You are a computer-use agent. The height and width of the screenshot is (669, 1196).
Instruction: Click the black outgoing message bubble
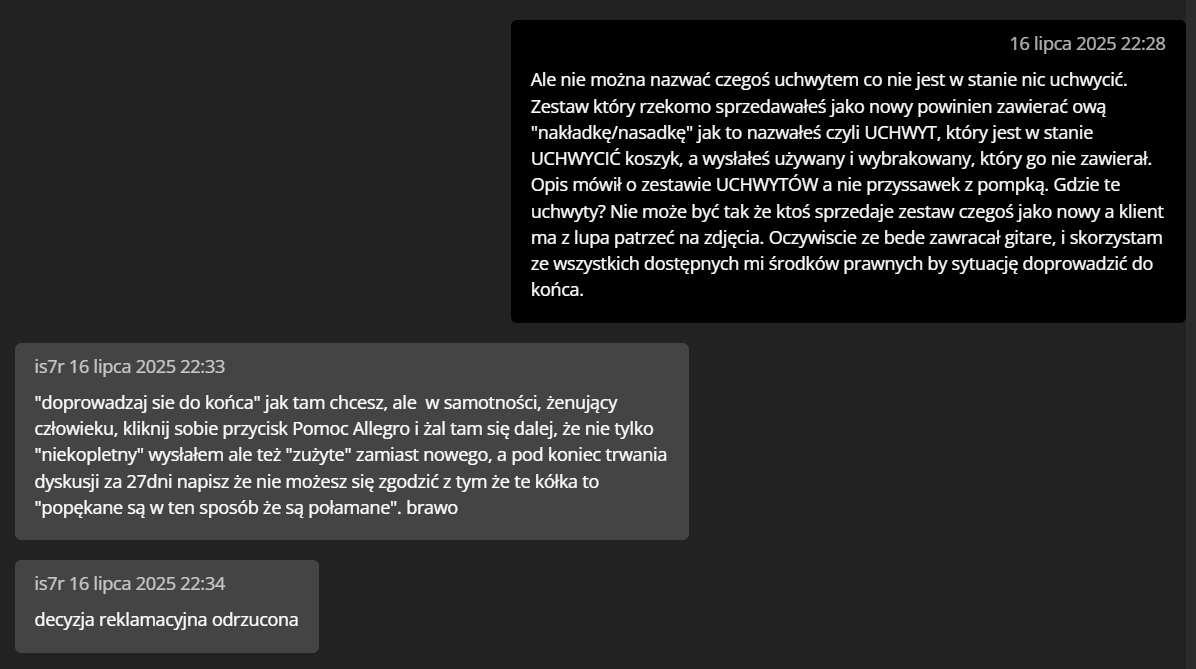click(848, 172)
